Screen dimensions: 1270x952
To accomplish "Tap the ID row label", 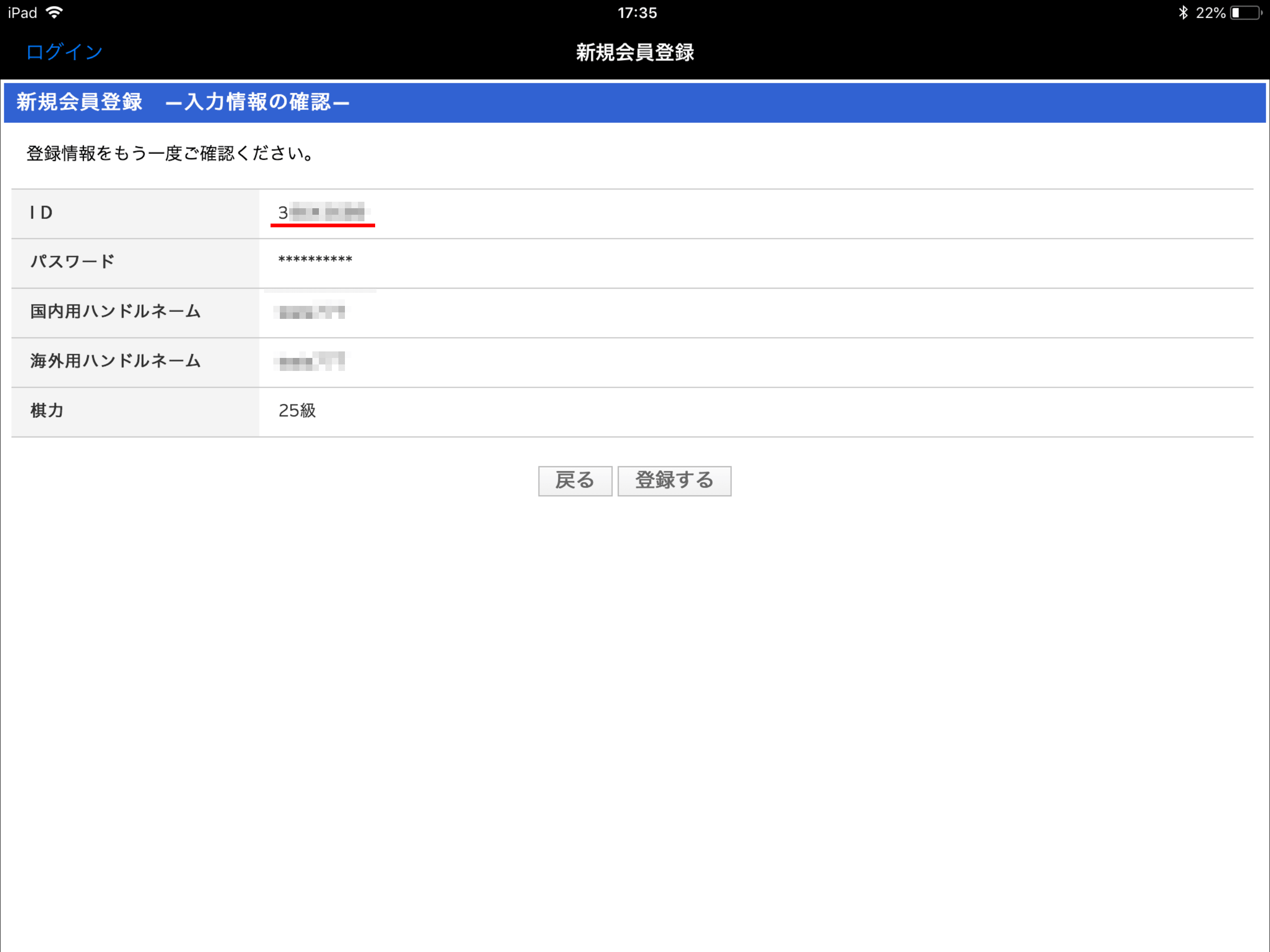I will 41,213.
